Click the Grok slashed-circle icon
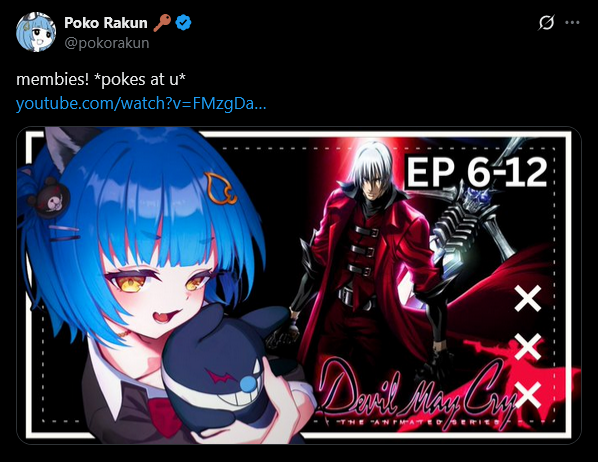This screenshot has width=598, height=462. click(546, 23)
